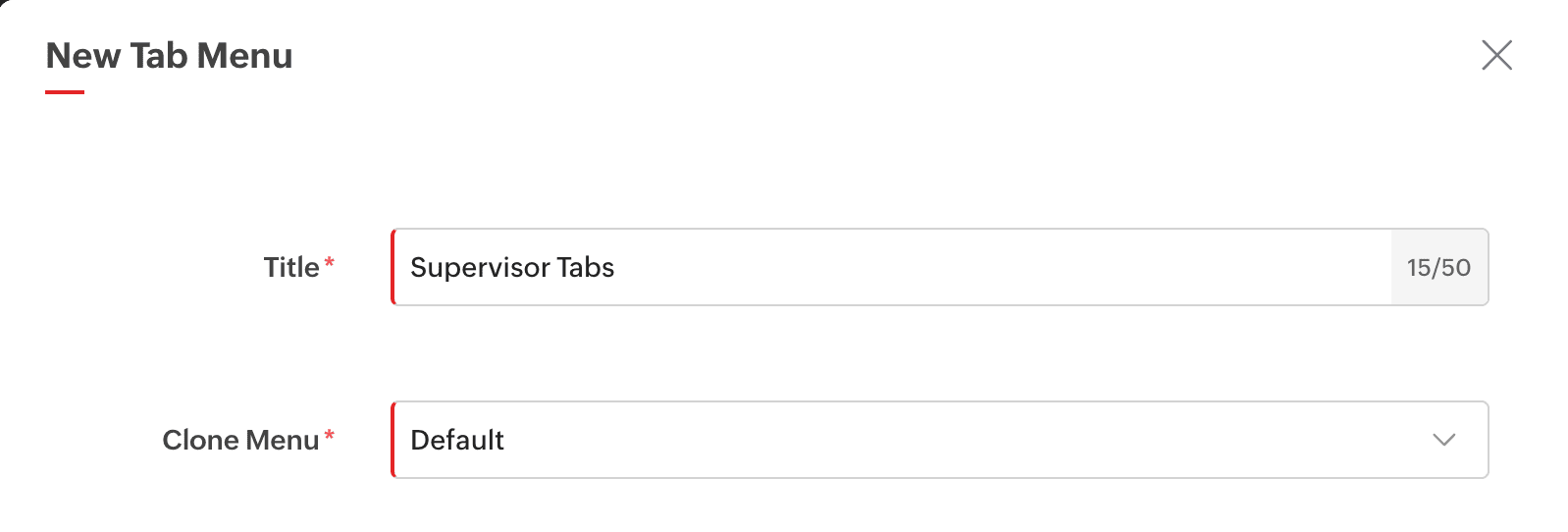Screen dimensions: 1568x532
Task: Click the 15/50 character counter
Action: (1438, 268)
